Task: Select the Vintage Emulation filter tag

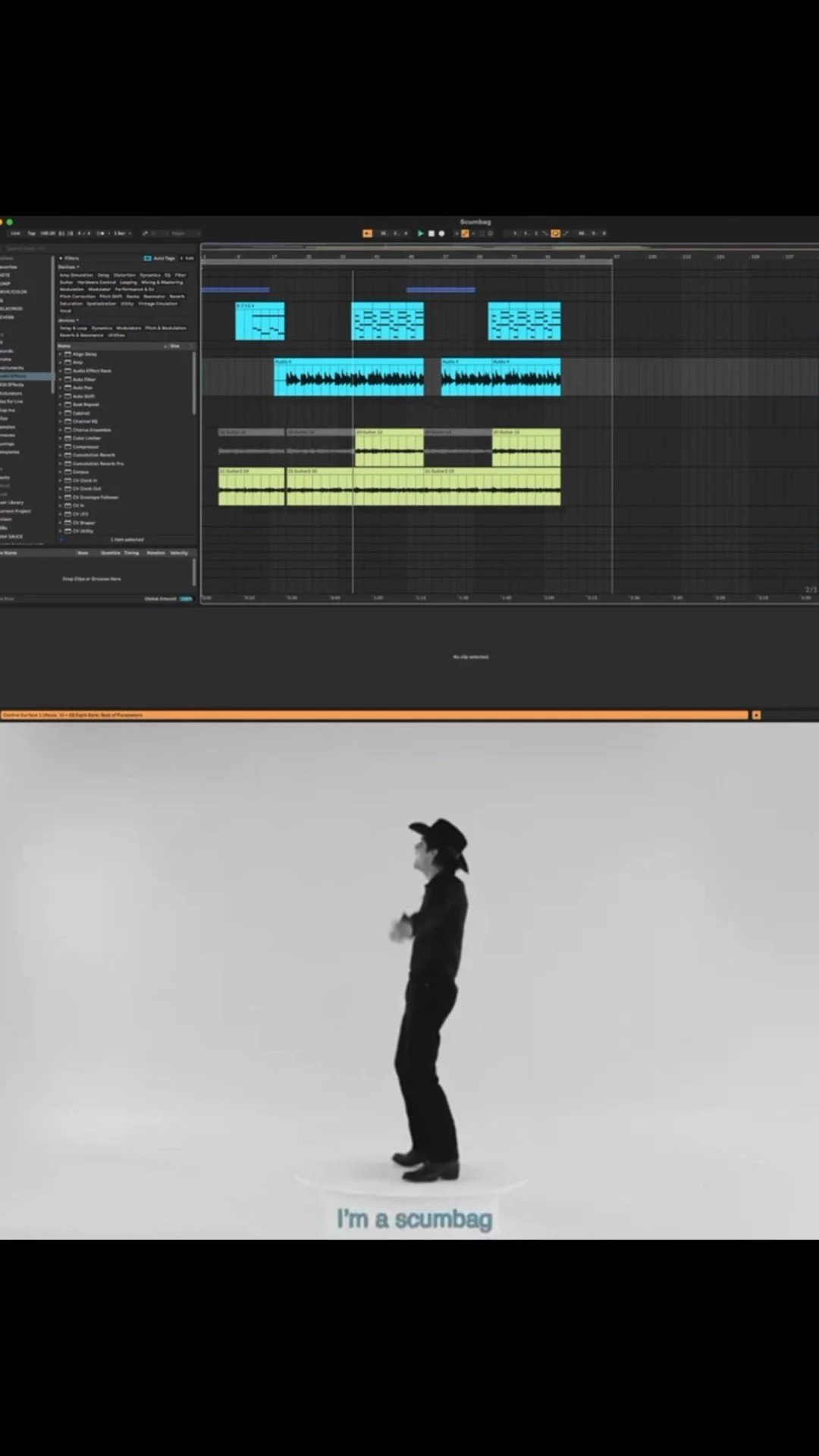Action: tap(157, 303)
